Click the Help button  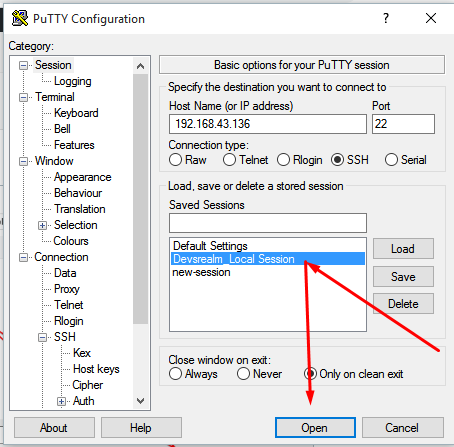coord(141,428)
